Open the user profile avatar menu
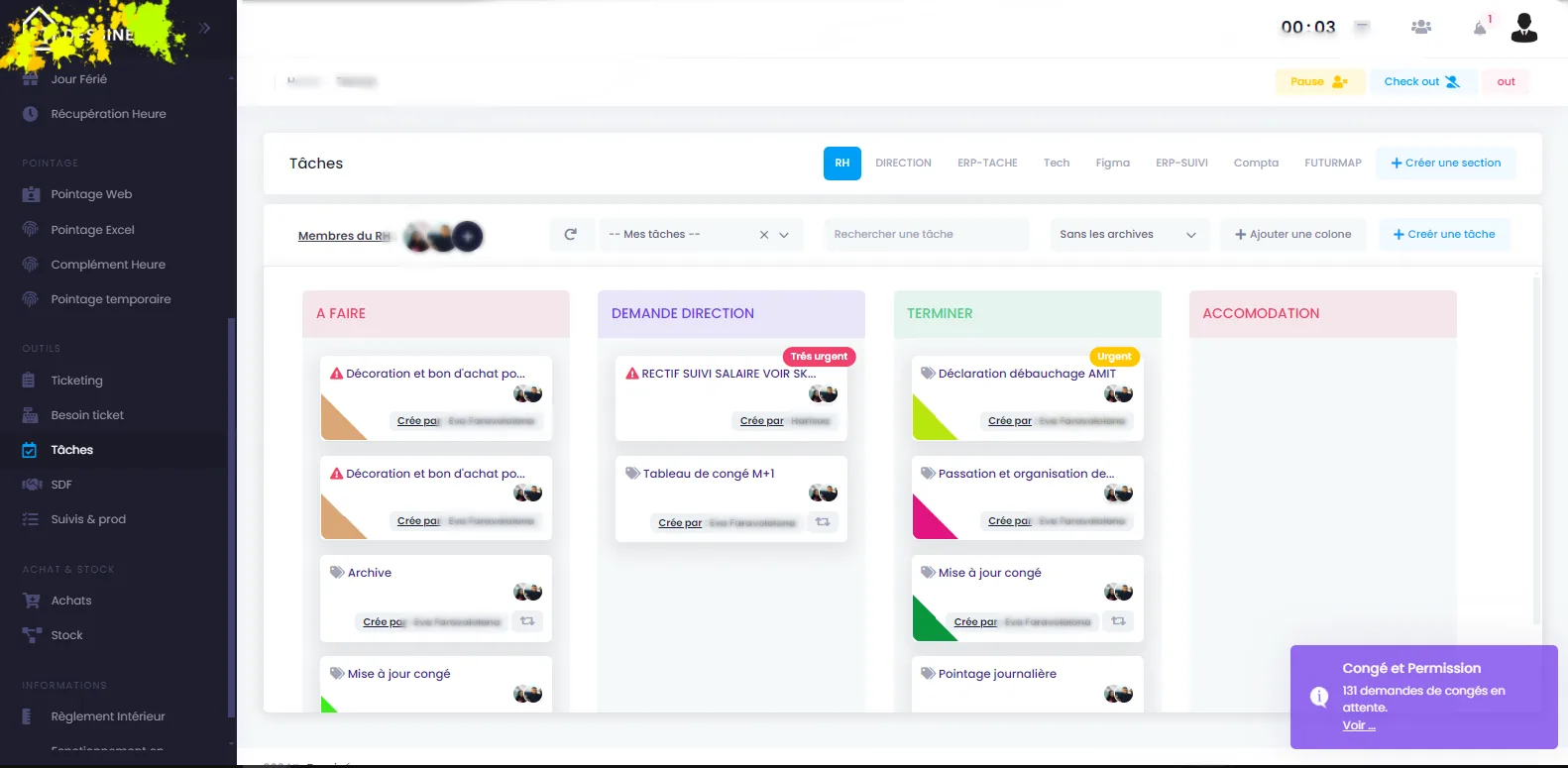 click(1524, 28)
